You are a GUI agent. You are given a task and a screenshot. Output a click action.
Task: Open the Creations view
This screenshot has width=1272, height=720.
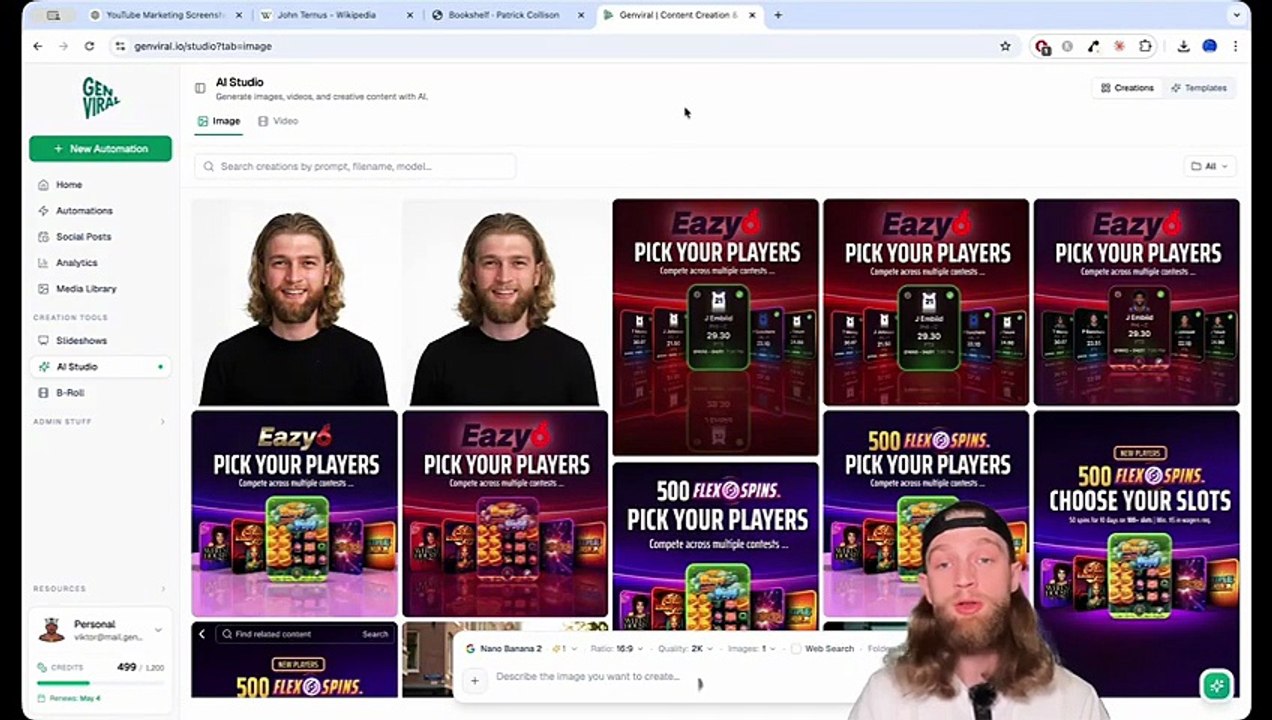click(x=1127, y=88)
